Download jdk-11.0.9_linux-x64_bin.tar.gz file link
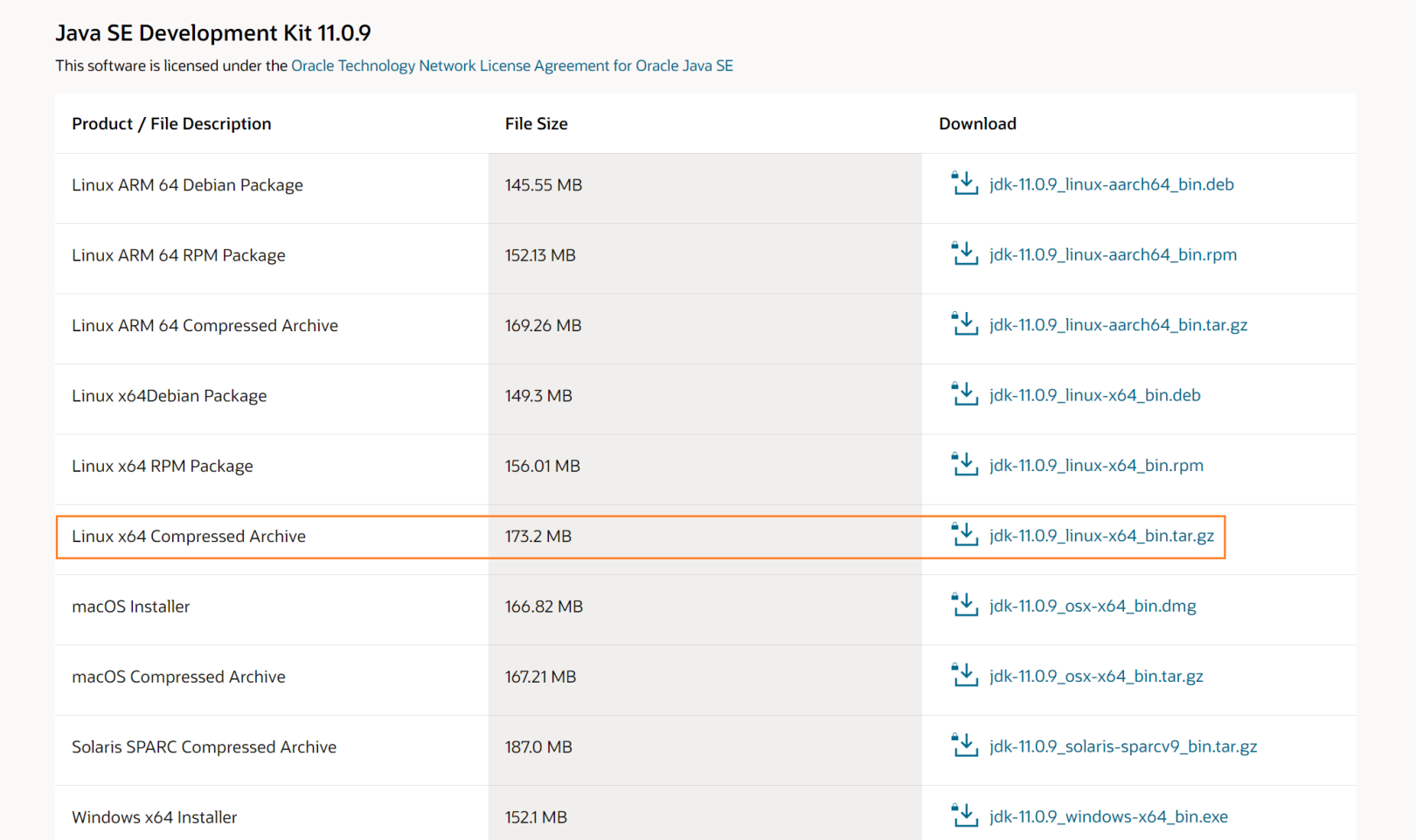Screen dimensions: 1416x840 coord(1101,536)
